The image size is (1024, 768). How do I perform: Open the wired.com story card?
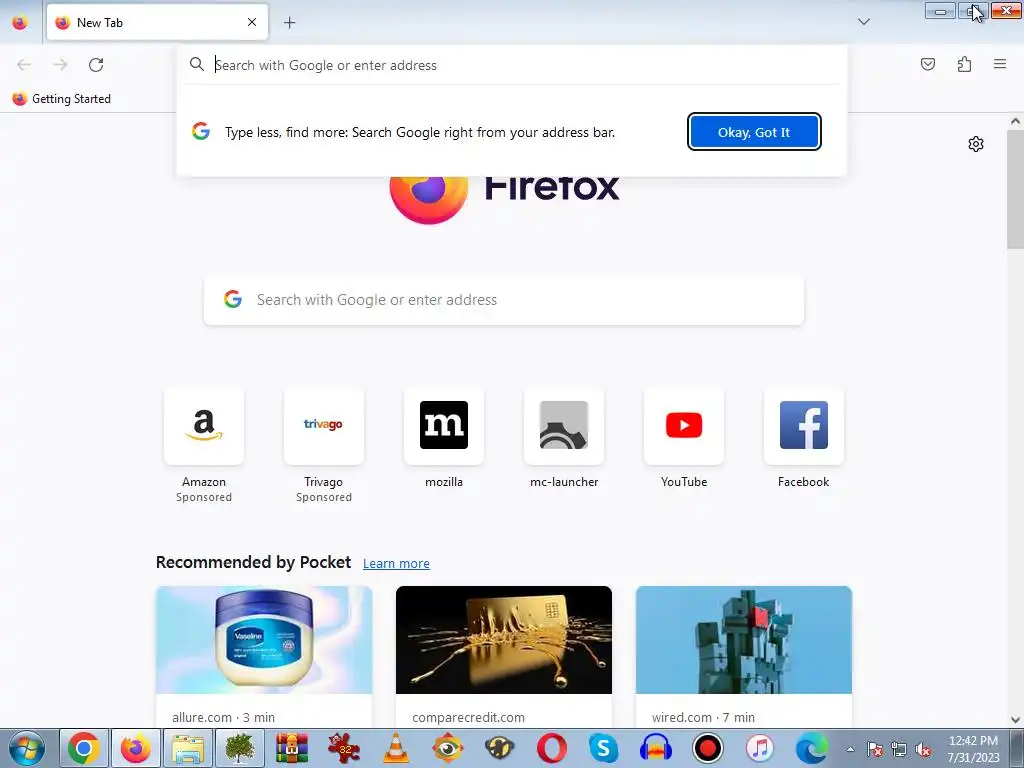pos(743,656)
